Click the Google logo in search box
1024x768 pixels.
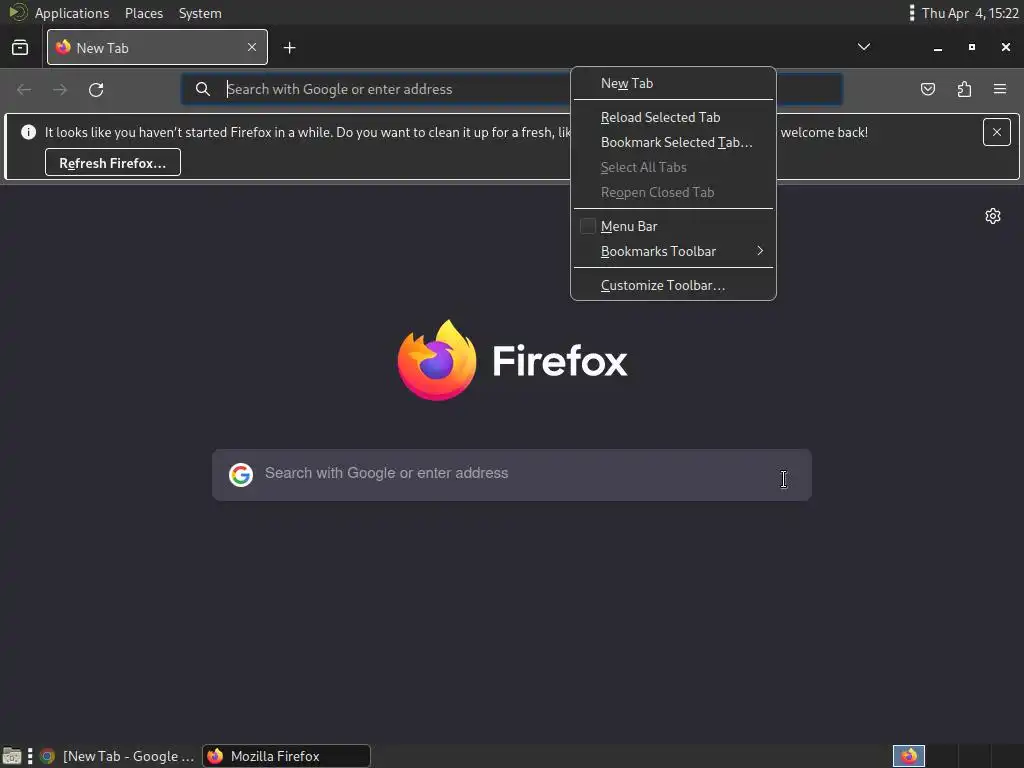pos(241,475)
